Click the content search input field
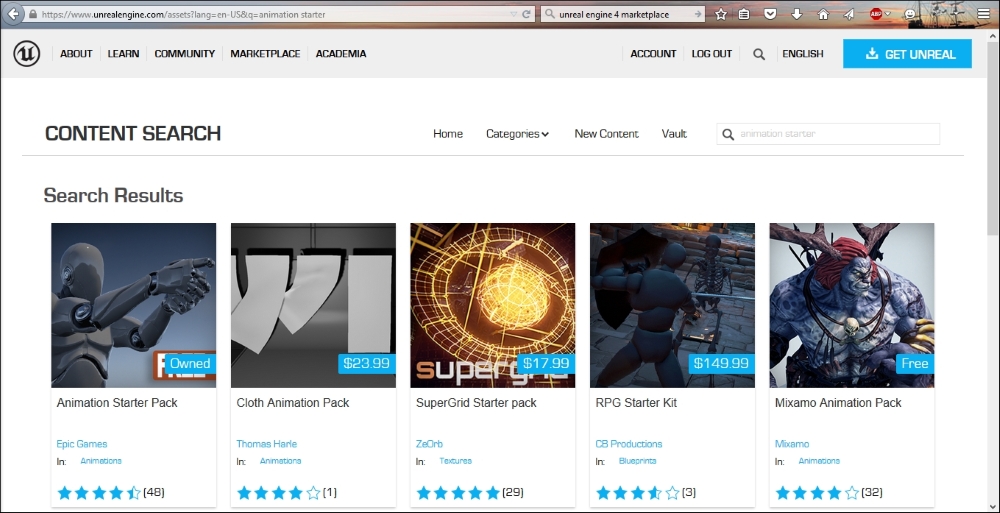This screenshot has height=513, width=1000. 828,134
